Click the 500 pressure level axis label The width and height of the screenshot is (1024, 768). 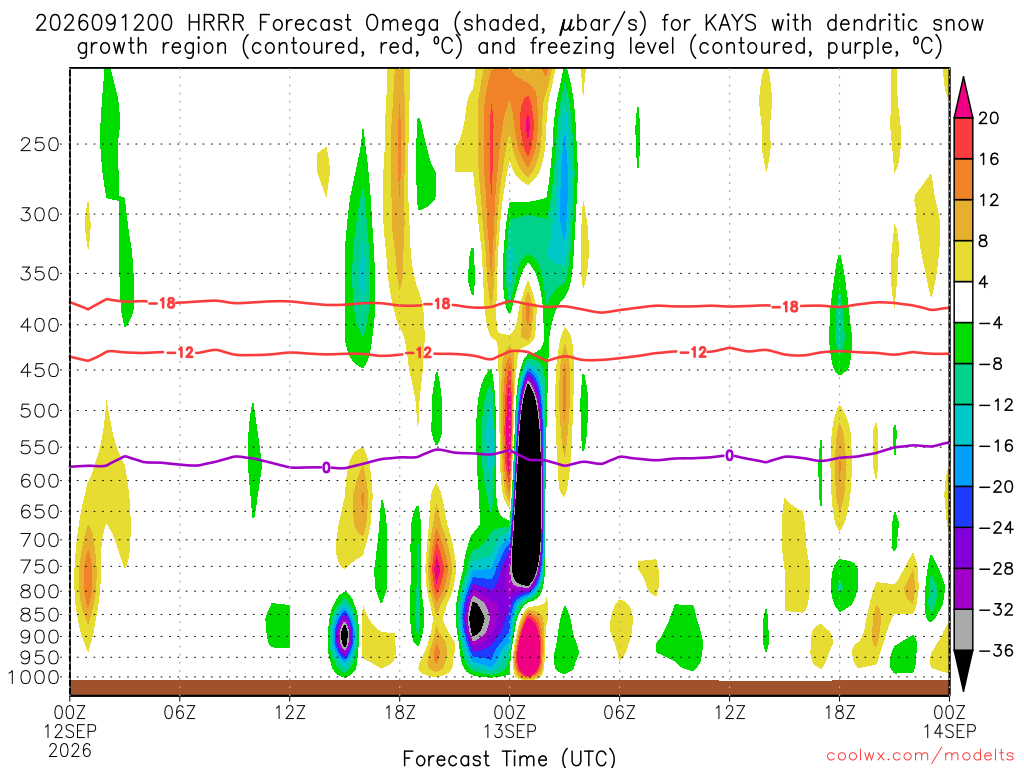click(x=40, y=411)
